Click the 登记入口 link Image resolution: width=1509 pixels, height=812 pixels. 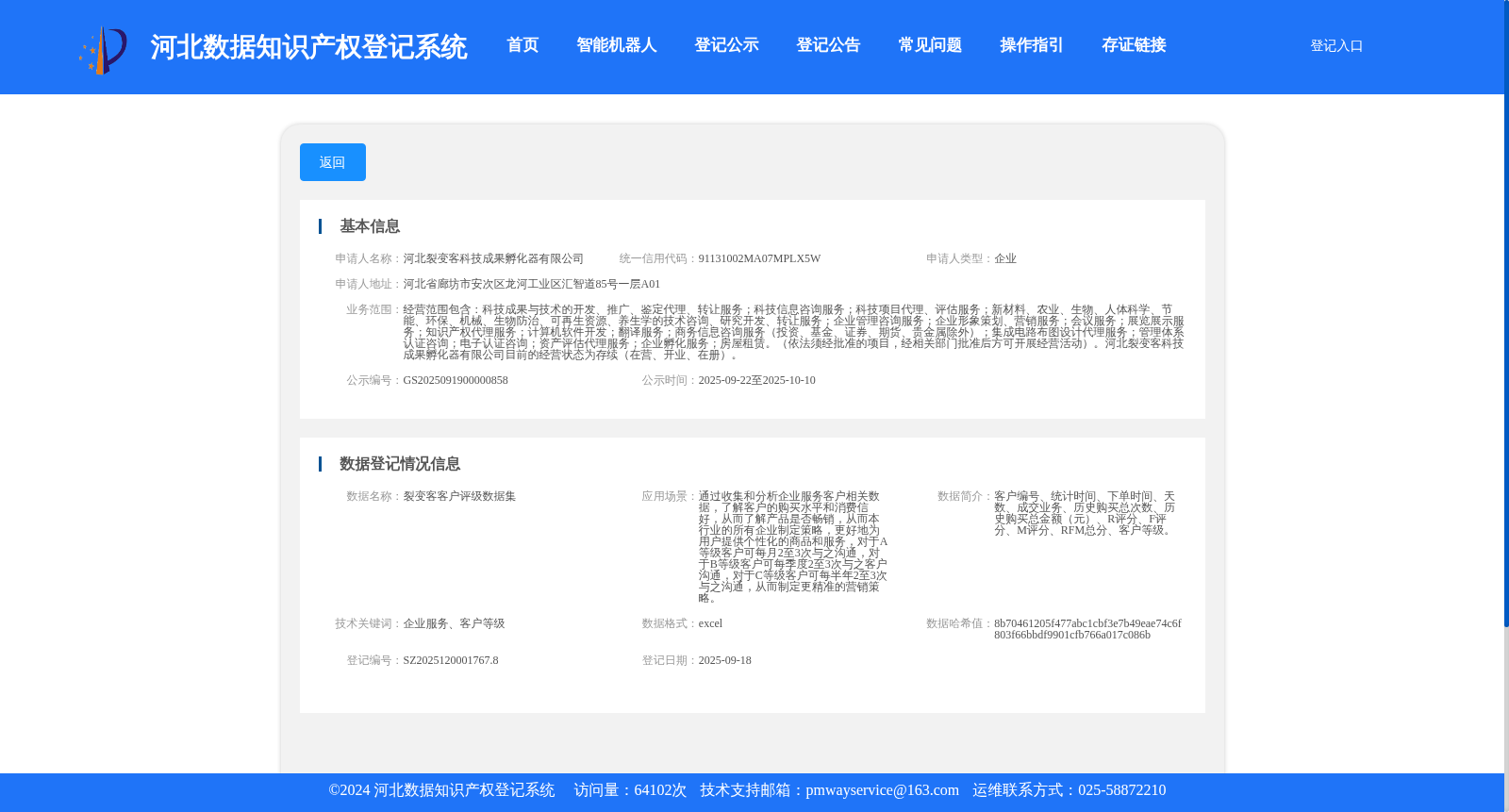tap(1336, 46)
